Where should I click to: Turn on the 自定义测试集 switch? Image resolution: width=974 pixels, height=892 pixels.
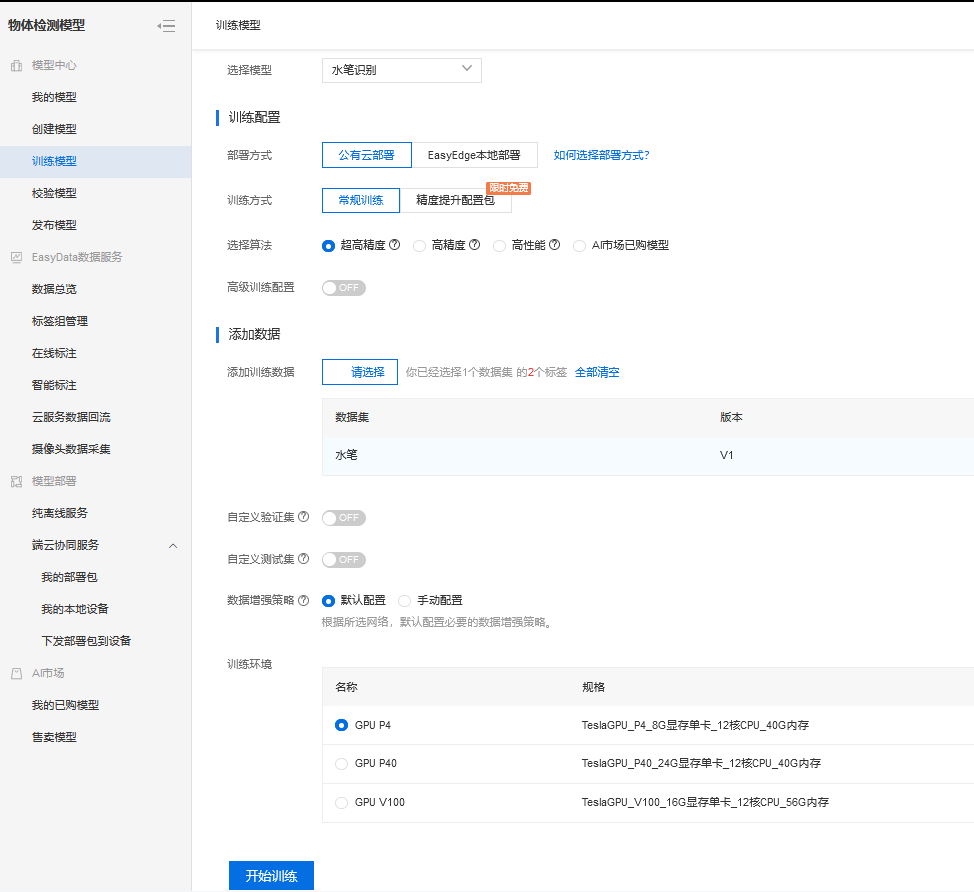[x=343, y=559]
